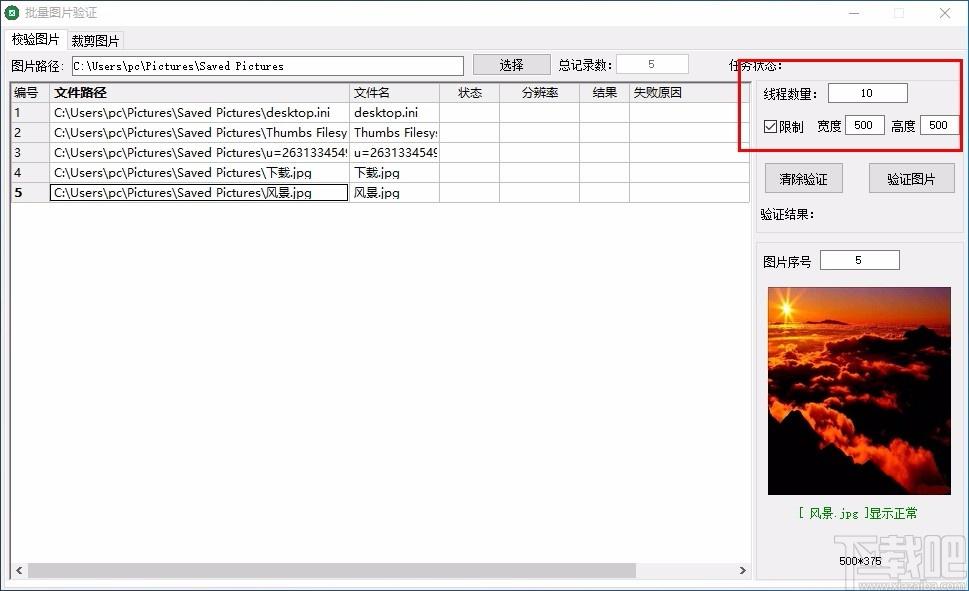The height and width of the screenshot is (591, 969).
Task: Click the green app icon in title bar
Action: click(x=11, y=12)
